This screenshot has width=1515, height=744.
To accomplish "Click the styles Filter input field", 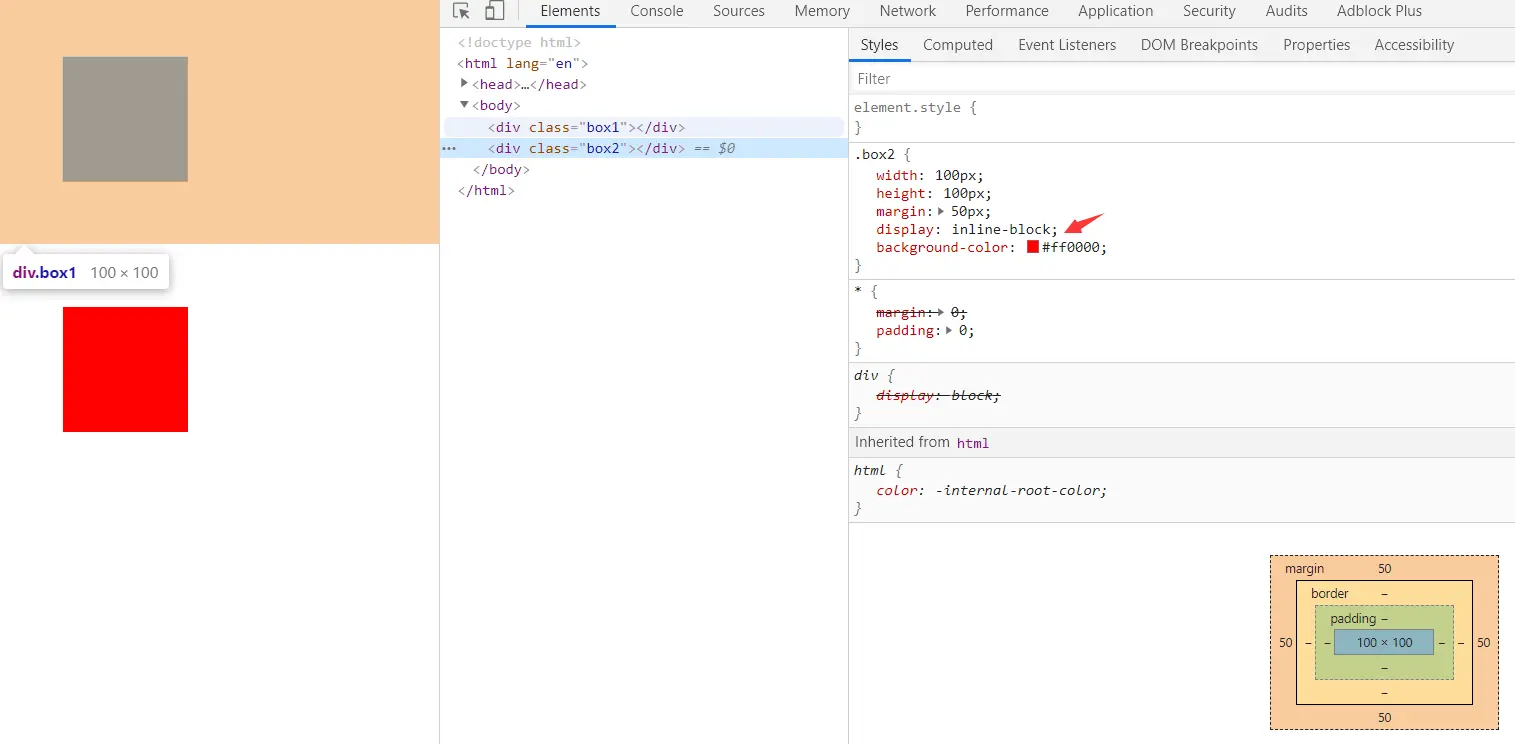I will tap(1180, 78).
